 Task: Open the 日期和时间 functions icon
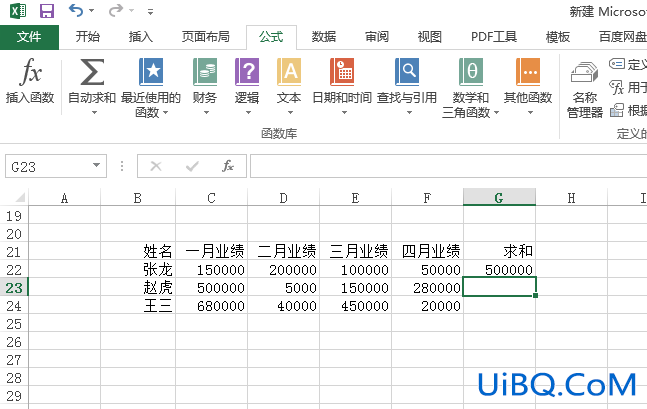coord(342,72)
